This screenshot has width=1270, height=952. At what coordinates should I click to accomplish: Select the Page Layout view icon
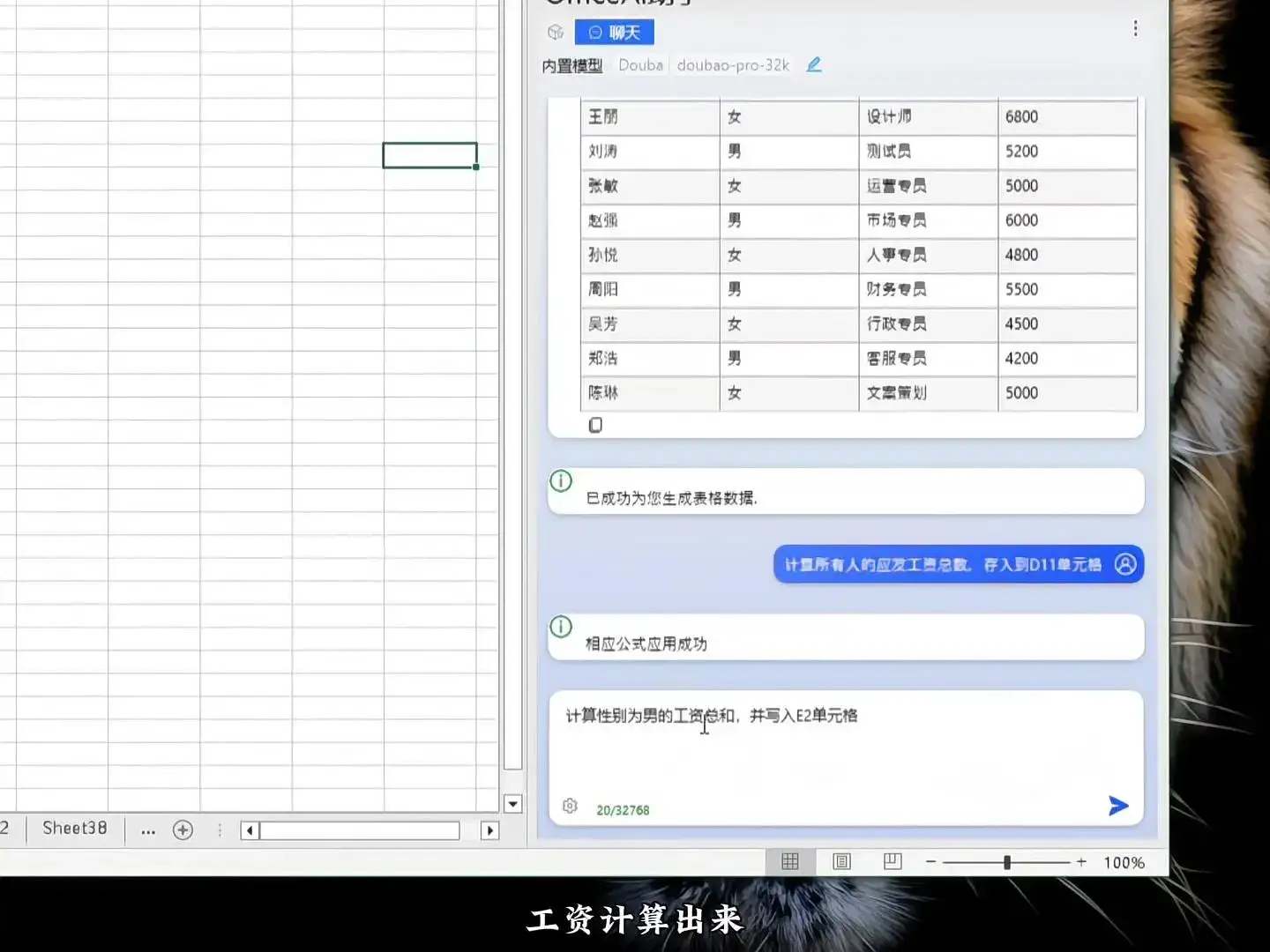point(840,862)
